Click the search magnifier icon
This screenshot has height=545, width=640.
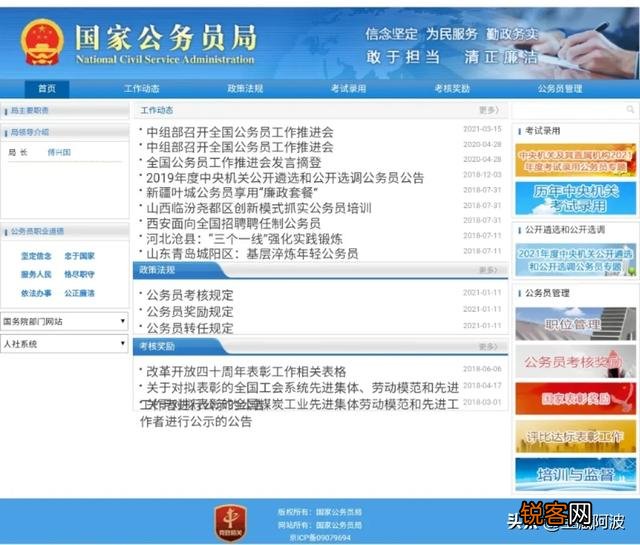(x=630, y=109)
